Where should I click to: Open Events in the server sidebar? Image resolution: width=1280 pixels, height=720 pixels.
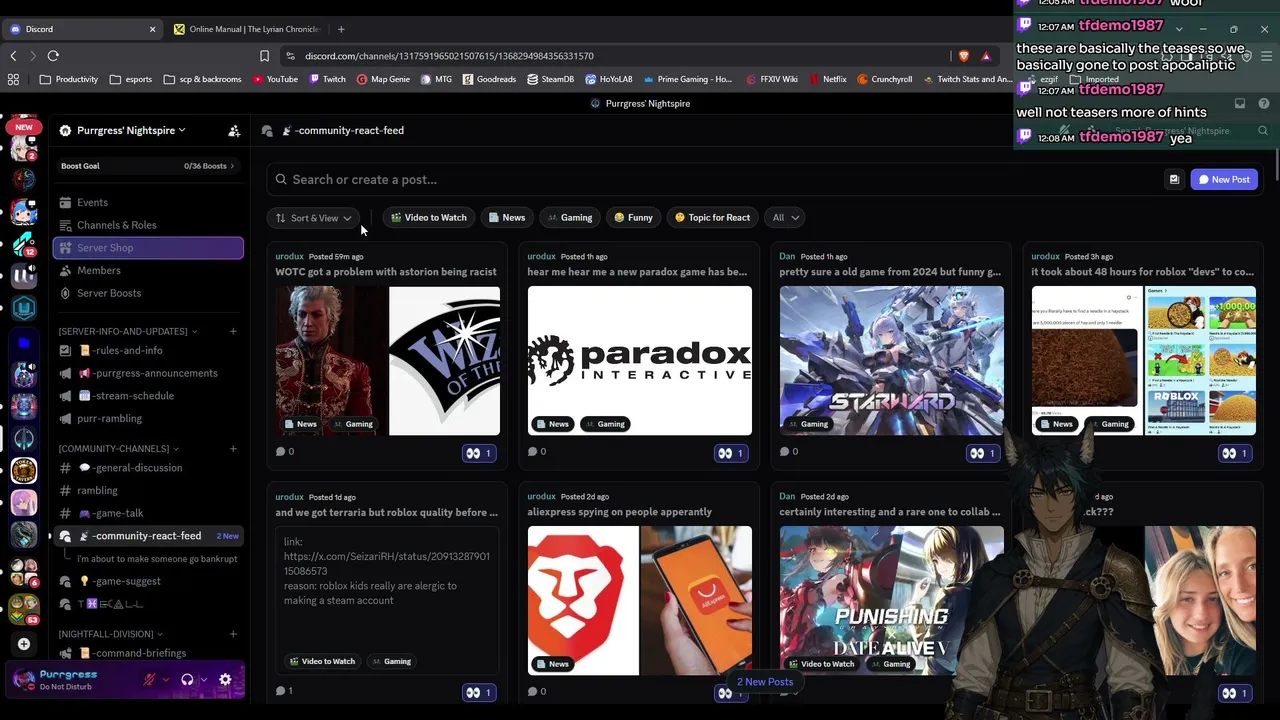[148, 203]
